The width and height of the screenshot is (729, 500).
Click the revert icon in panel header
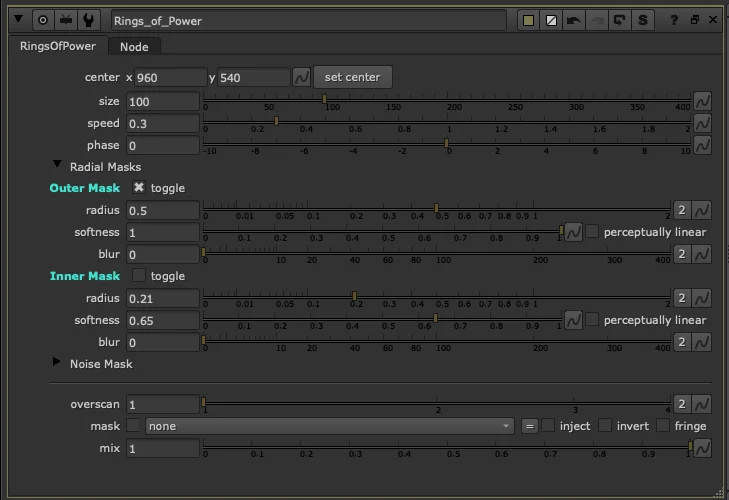point(619,20)
